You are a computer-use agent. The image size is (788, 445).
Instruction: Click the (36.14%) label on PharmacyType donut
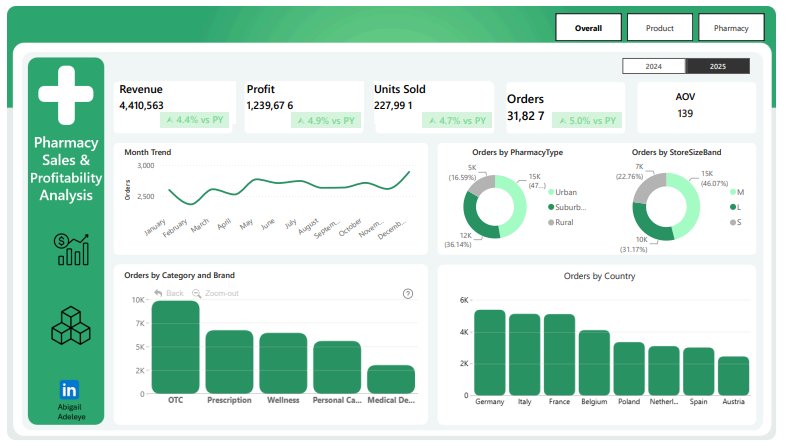coord(458,245)
